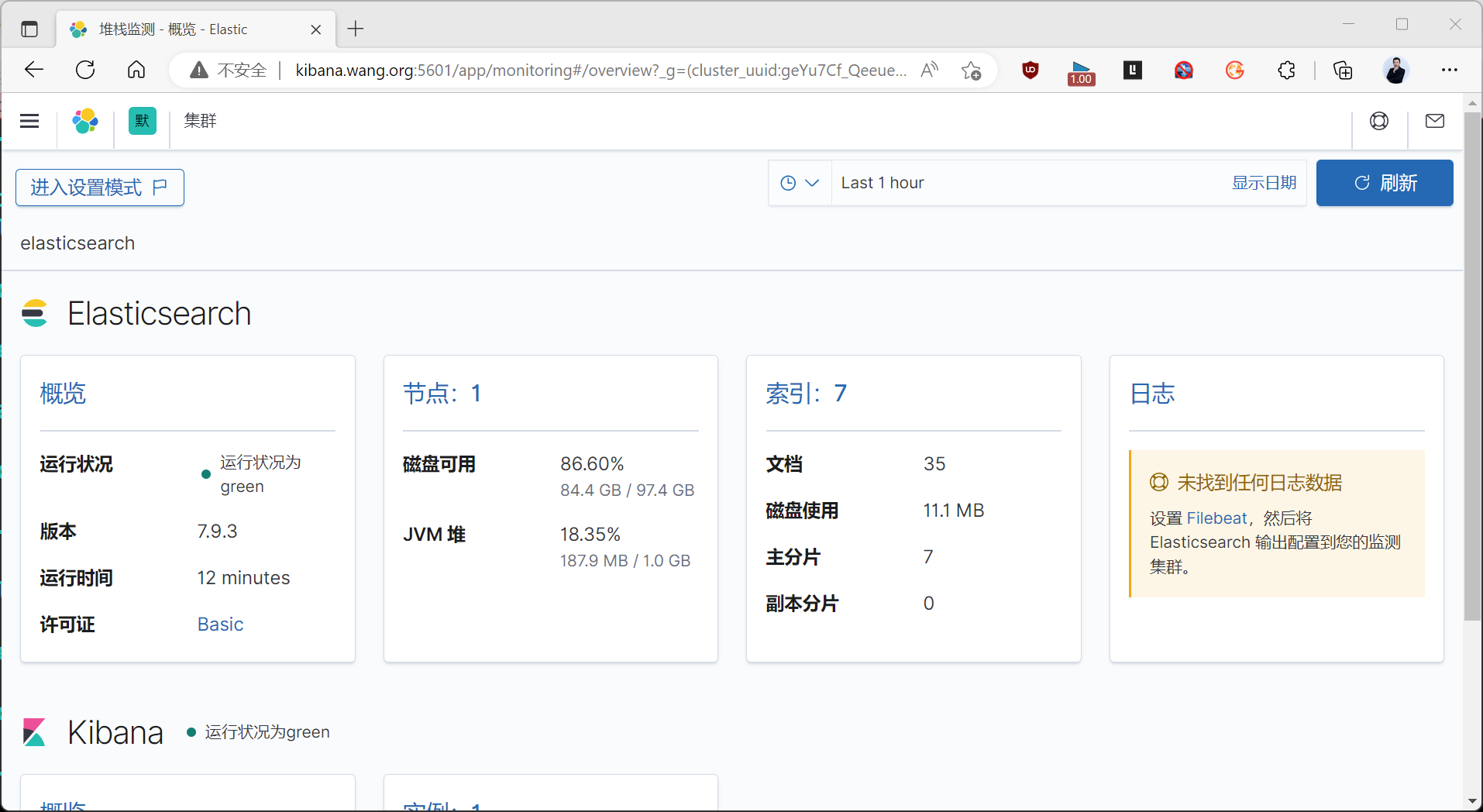Click the blue 刷新 refresh button

click(1385, 183)
